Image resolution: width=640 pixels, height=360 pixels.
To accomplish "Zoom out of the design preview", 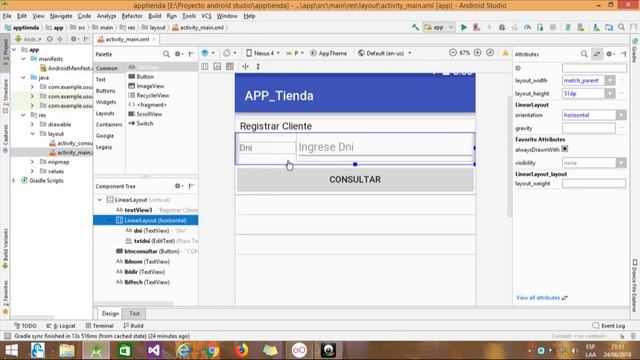I will 453,53.
